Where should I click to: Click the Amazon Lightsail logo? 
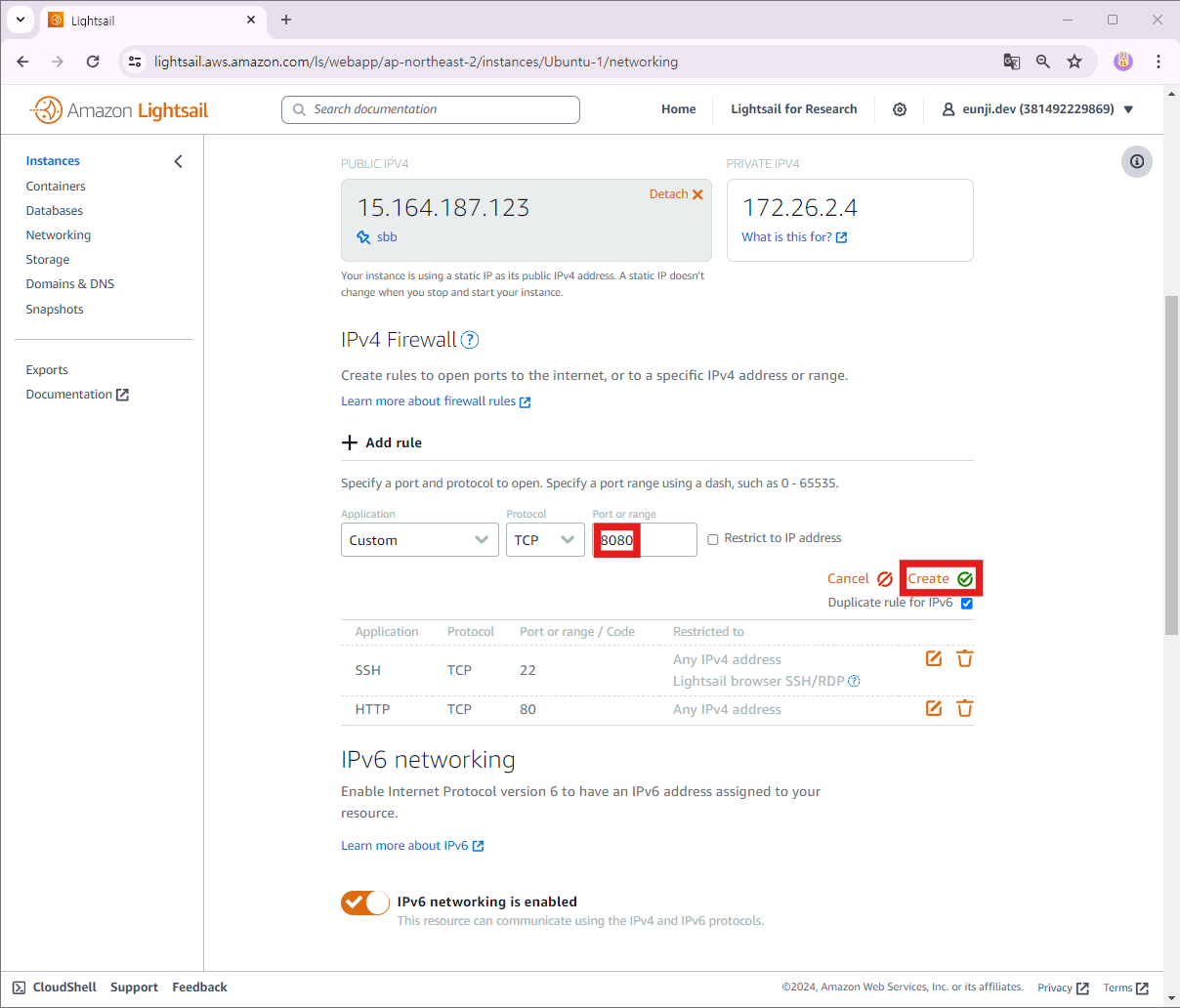click(x=119, y=110)
